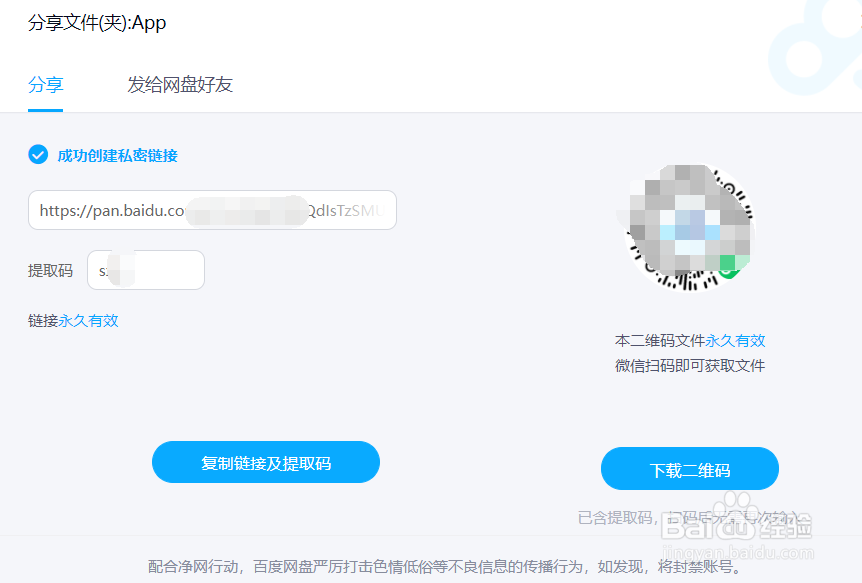The width and height of the screenshot is (862, 583).
Task: Click 本二维码文件永久有效 text under QR code
Action: (x=690, y=341)
